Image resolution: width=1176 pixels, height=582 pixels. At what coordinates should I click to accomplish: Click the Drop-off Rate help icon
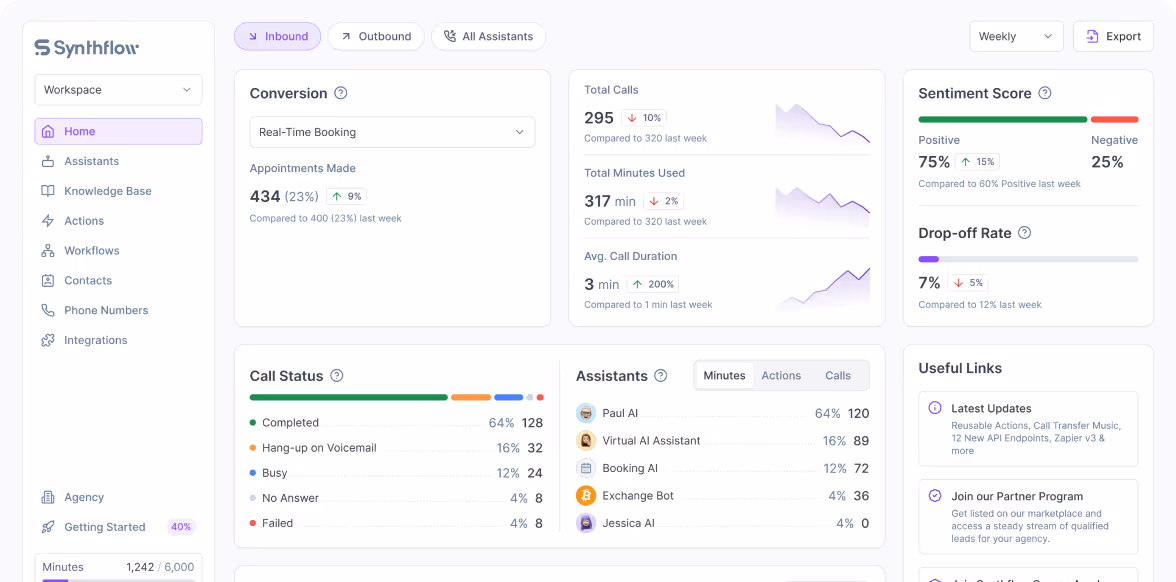click(1024, 232)
